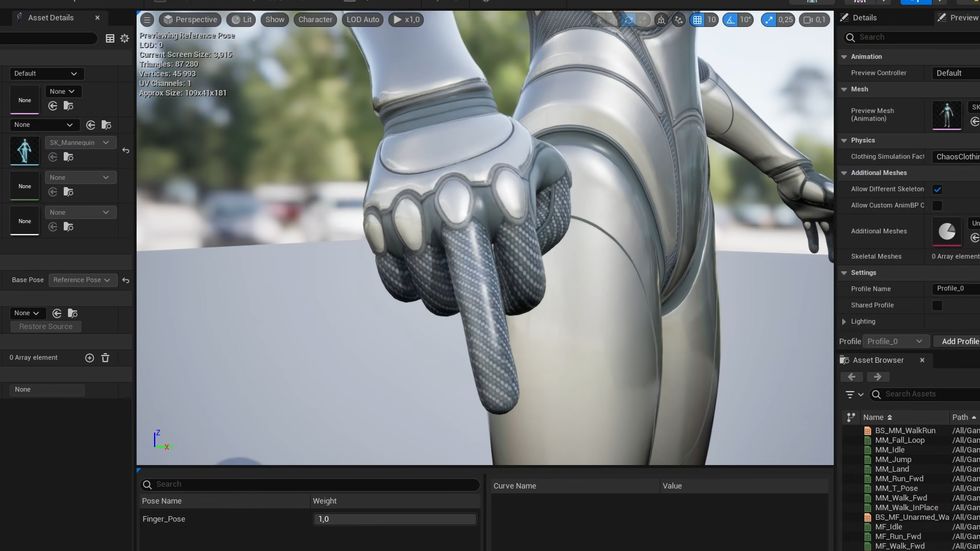Click the property matrix table icon in Asset Details
980x551 pixels.
[x=110, y=39]
